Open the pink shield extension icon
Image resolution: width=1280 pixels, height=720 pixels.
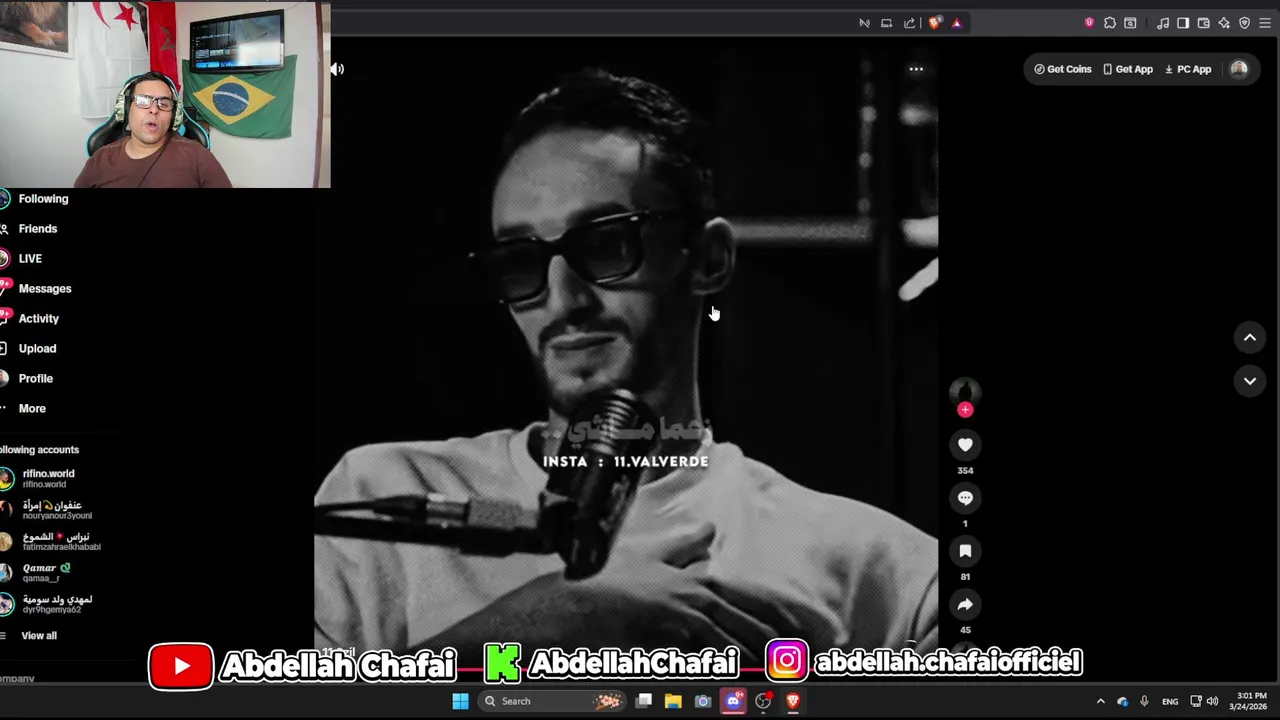click(1089, 23)
